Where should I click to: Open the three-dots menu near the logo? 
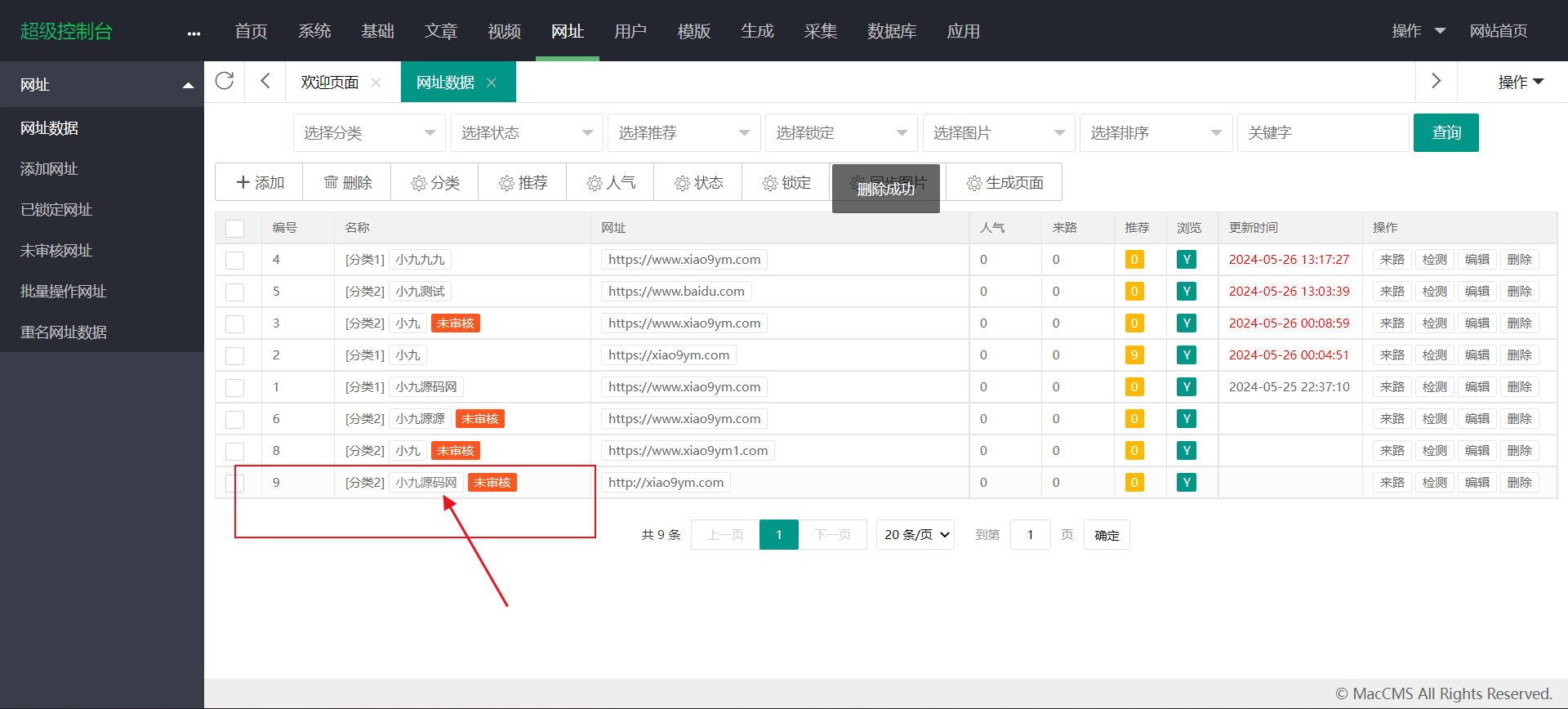pos(194,33)
